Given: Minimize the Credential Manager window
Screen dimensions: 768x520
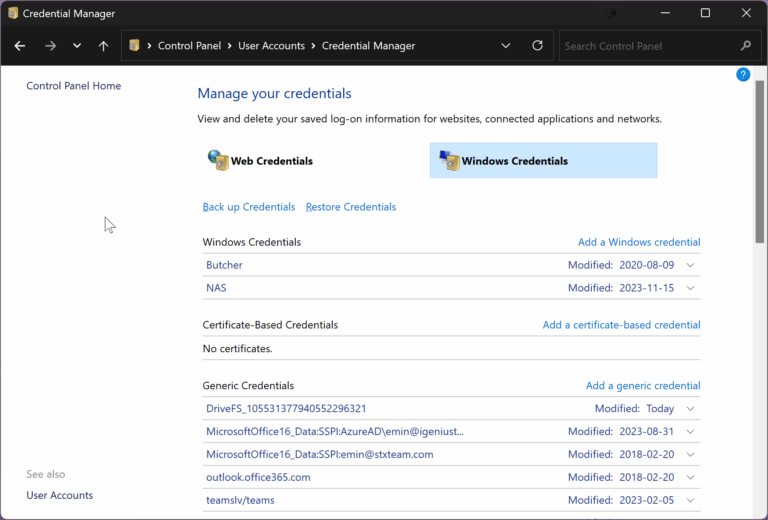Looking at the screenshot, I should (x=665, y=13).
